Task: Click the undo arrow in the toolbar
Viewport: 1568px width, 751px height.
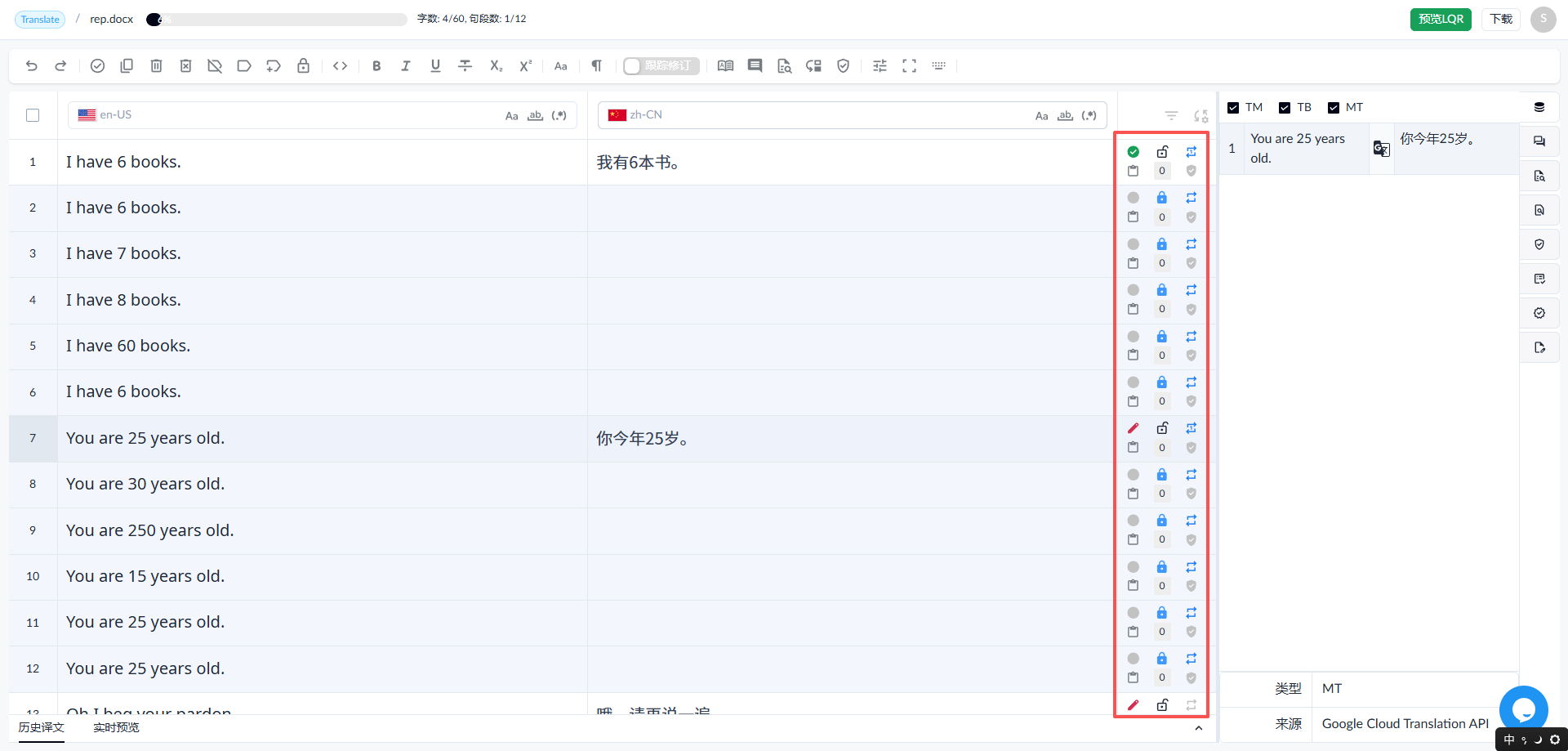Action: coord(32,66)
